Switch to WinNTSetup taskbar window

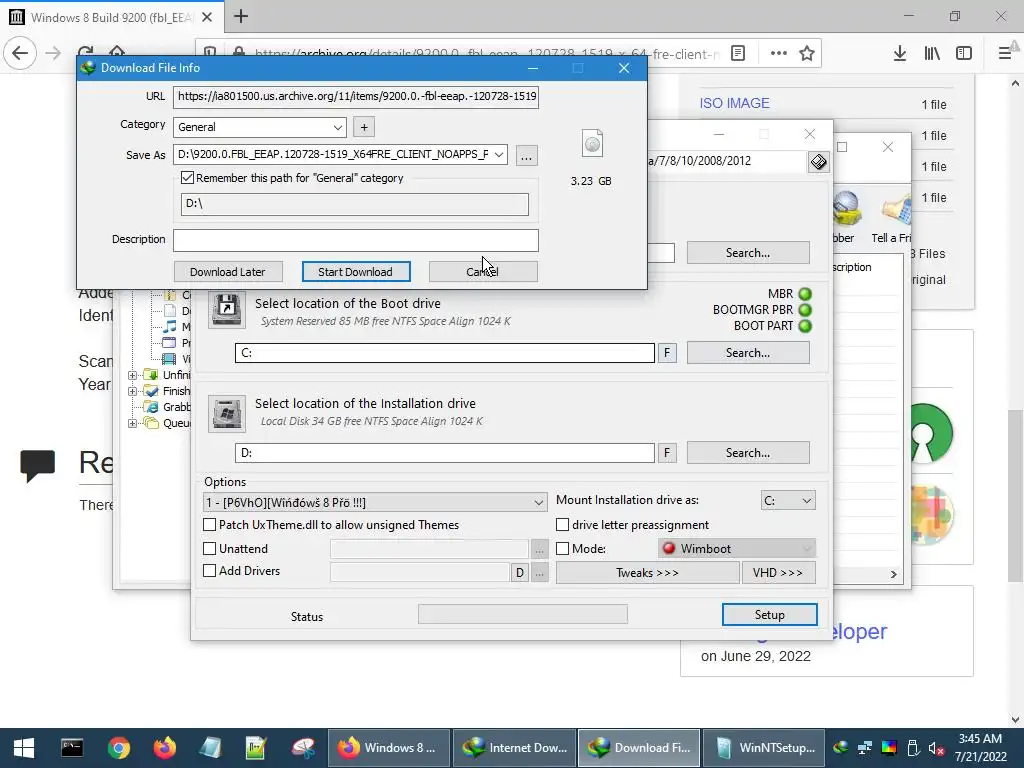pos(765,748)
